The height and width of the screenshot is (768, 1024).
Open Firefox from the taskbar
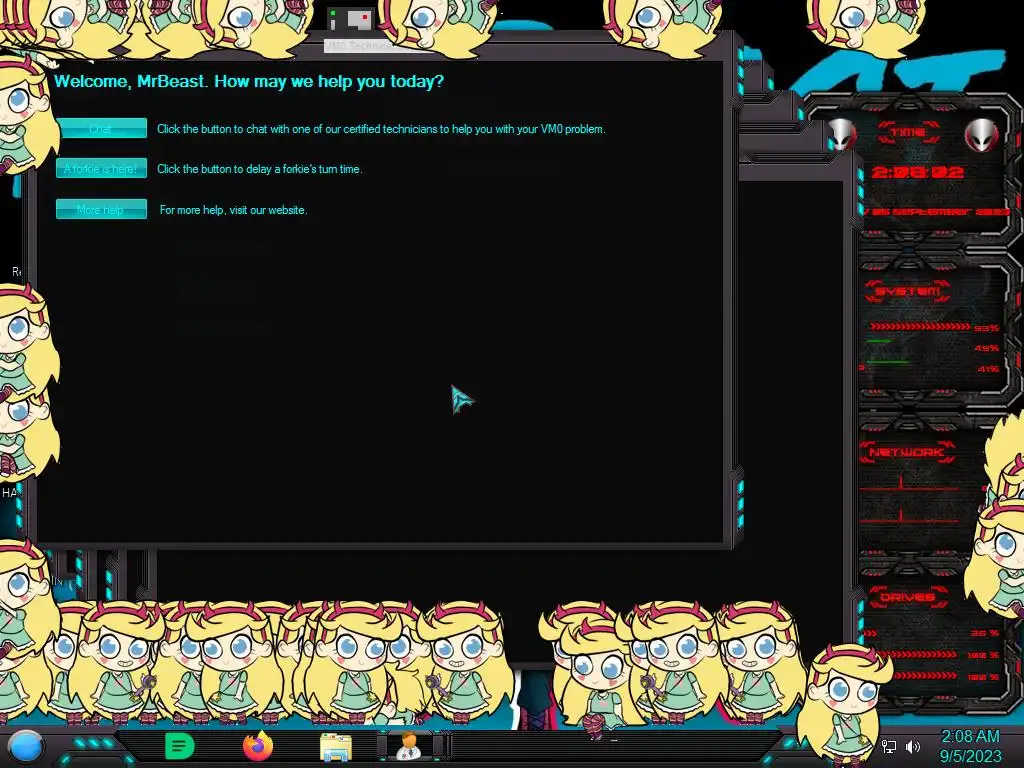258,746
